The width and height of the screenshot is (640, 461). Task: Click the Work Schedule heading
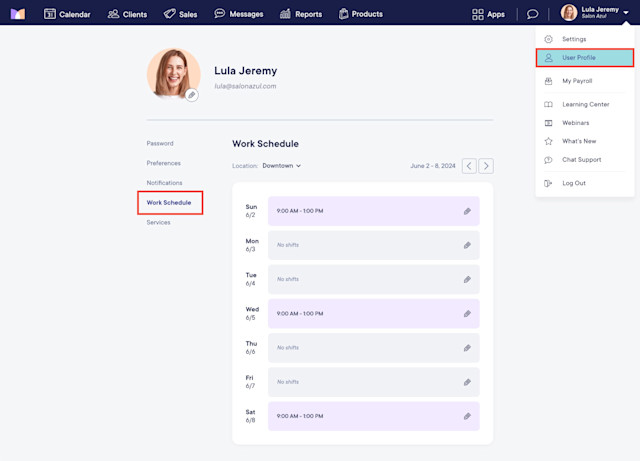click(265, 144)
